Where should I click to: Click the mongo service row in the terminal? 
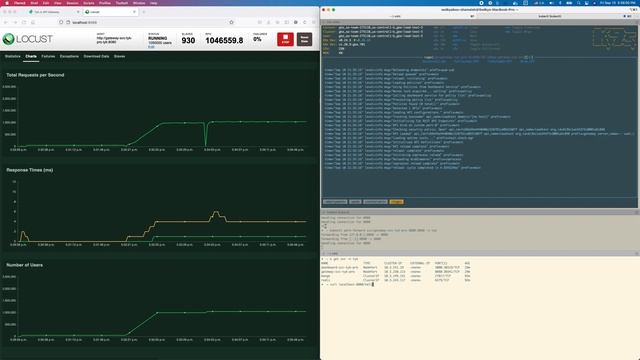[x=396, y=276]
